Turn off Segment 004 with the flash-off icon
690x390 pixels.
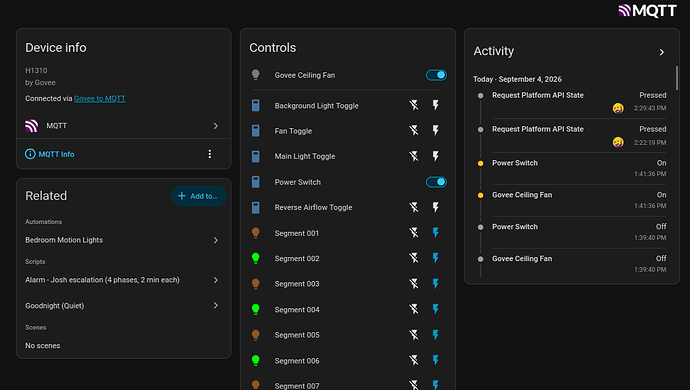(x=414, y=309)
